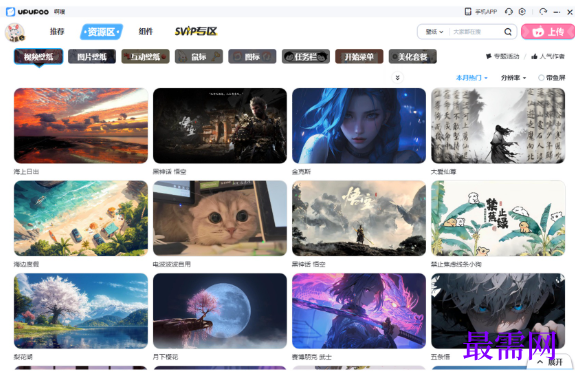
Task: Open the cat wallpaper thumbnail
Action: [220, 218]
